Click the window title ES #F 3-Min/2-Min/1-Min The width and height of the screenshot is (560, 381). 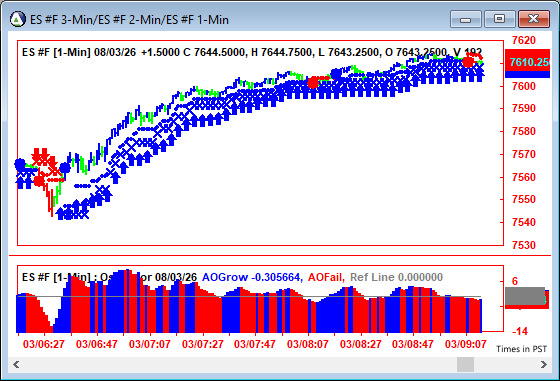point(129,19)
